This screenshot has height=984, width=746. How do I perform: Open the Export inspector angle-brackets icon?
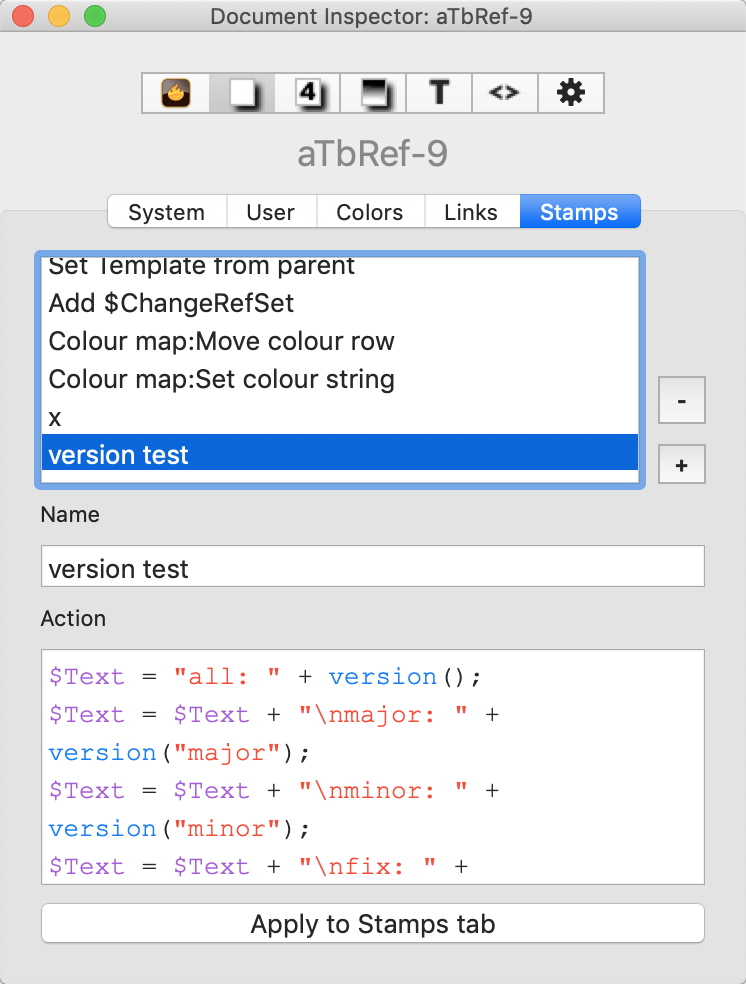(x=504, y=94)
